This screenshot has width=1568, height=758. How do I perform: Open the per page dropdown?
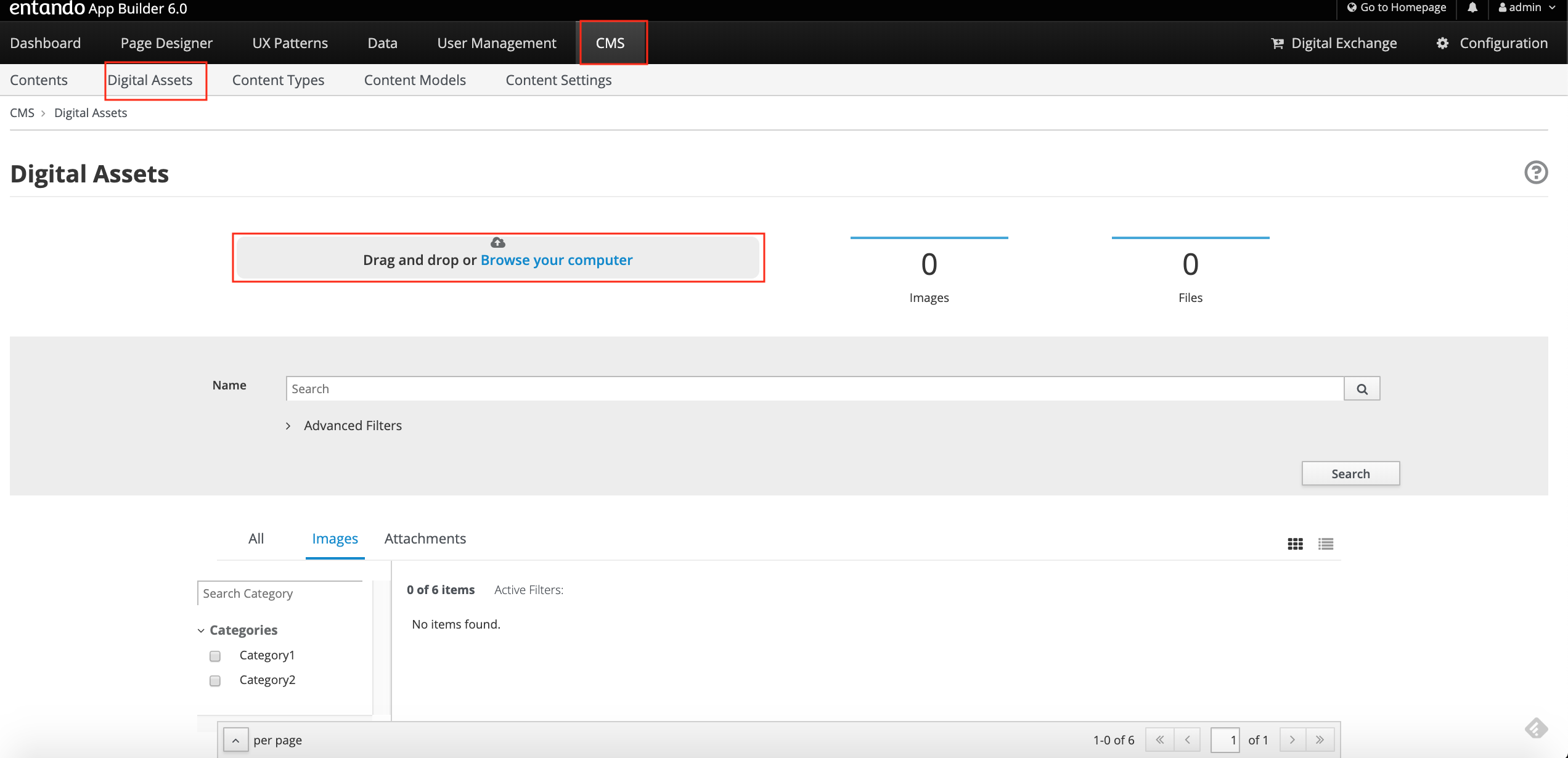pyautogui.click(x=235, y=740)
